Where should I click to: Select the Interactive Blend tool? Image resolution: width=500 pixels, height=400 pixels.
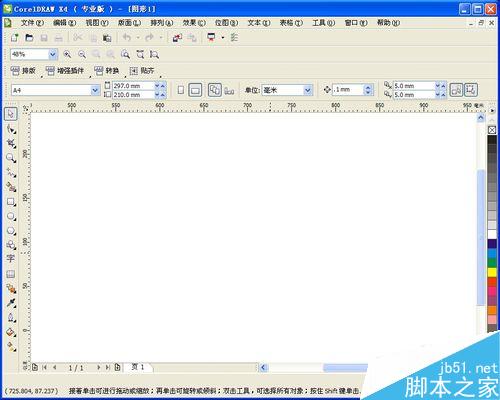pos(11,289)
